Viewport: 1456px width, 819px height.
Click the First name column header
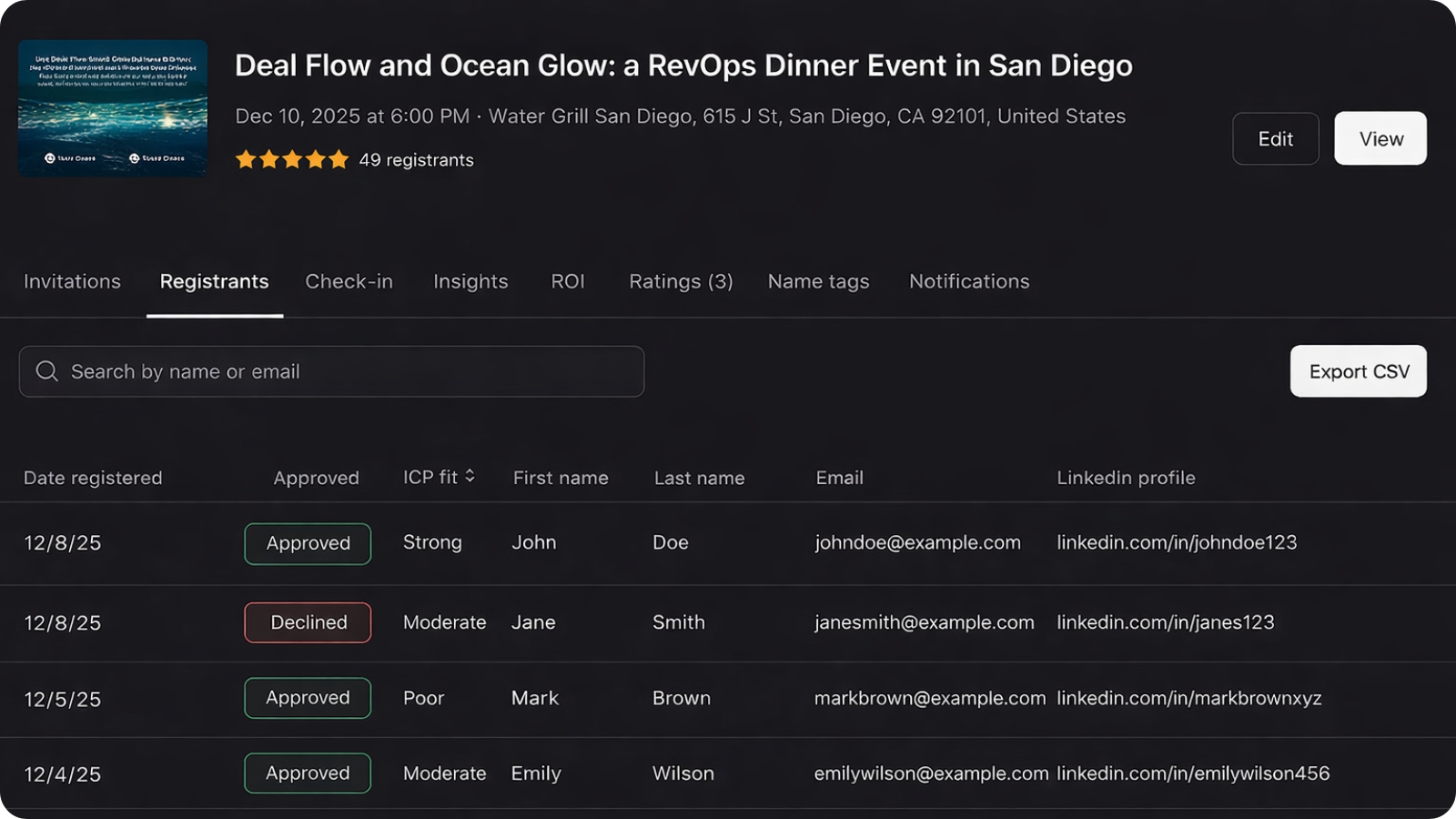[561, 478]
